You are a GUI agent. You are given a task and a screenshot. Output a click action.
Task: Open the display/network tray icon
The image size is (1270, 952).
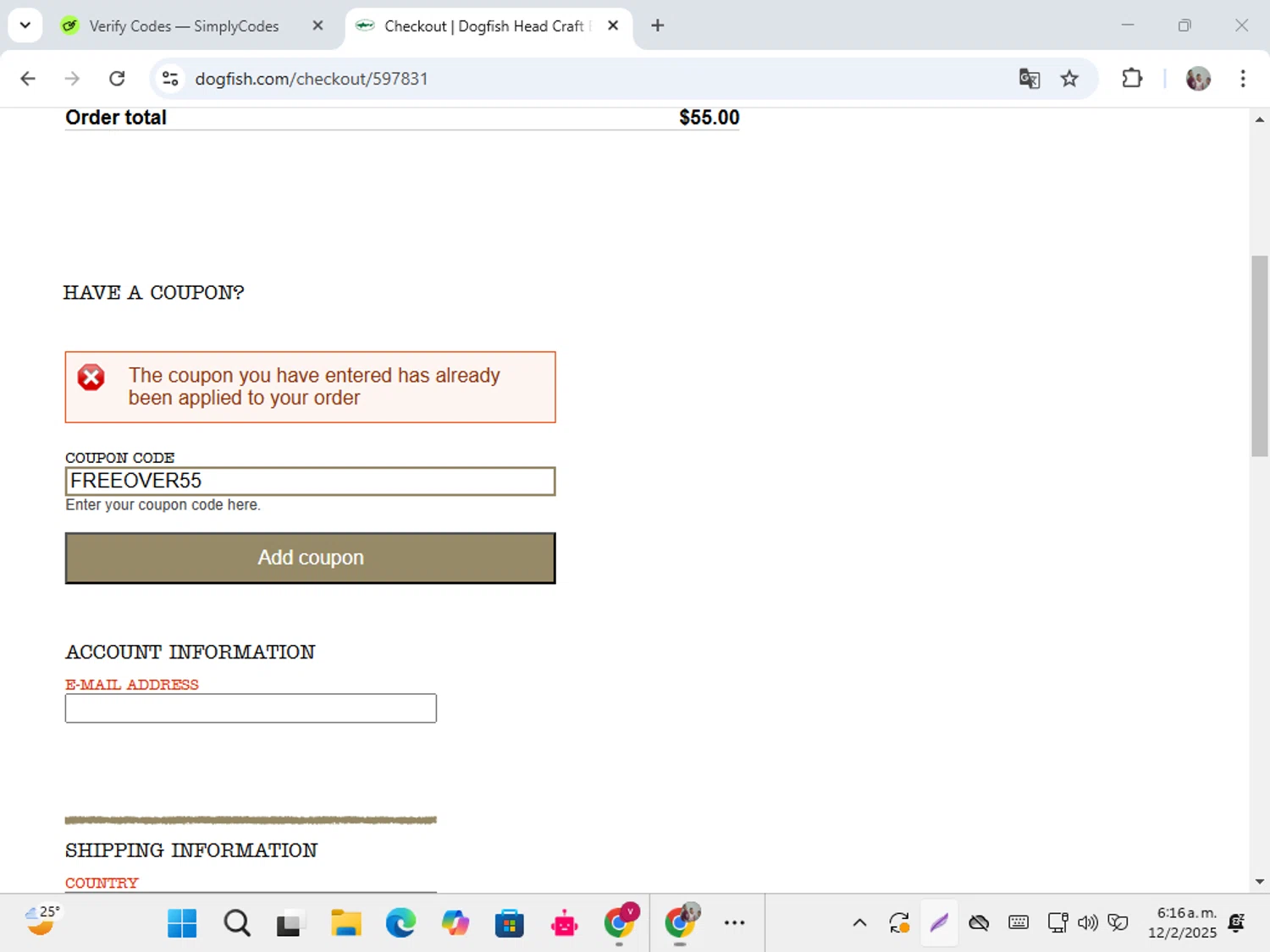[1057, 923]
